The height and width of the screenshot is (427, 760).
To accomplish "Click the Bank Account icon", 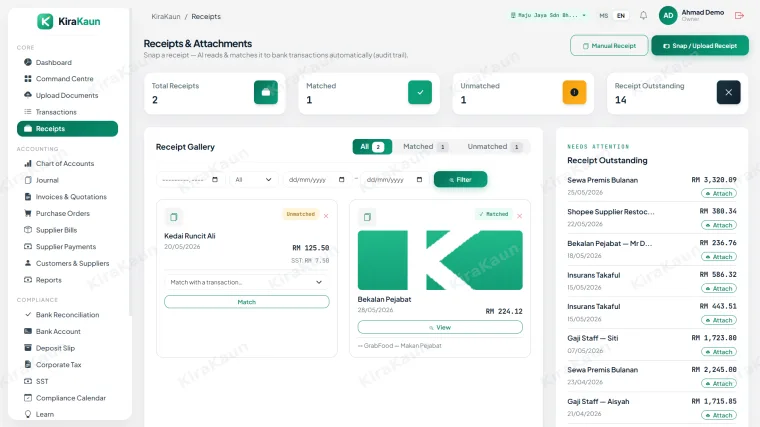I will pos(28,331).
